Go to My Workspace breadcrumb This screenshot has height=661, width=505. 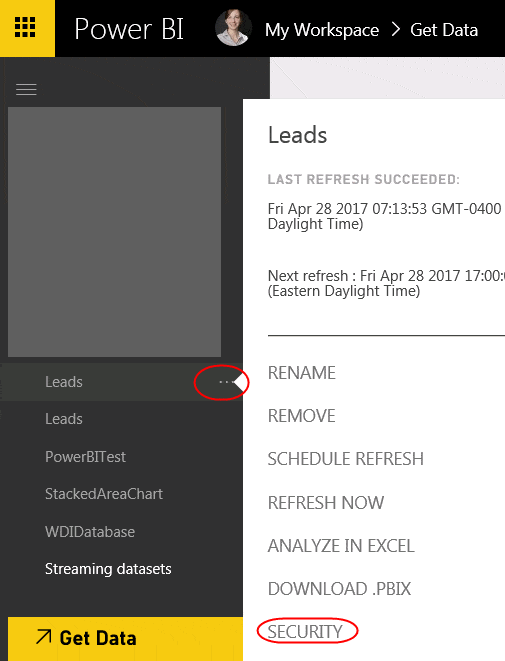point(322,30)
